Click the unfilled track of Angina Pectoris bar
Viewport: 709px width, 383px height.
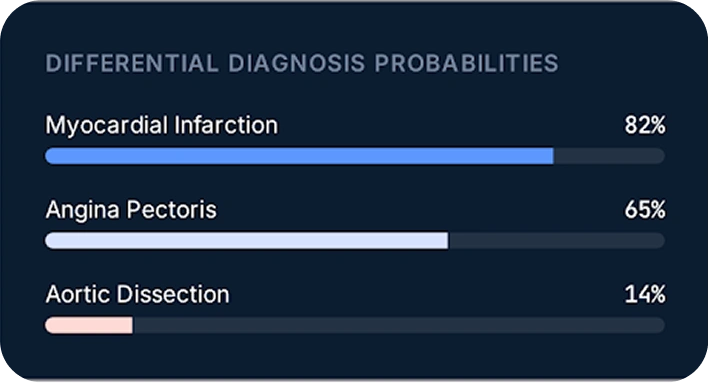pos(557,241)
